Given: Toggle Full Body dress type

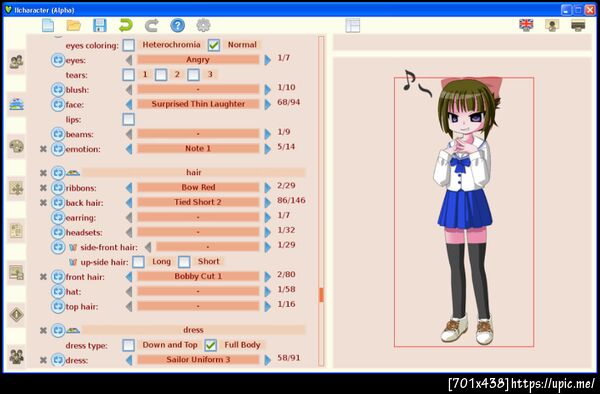Looking at the screenshot, I should [x=211, y=345].
